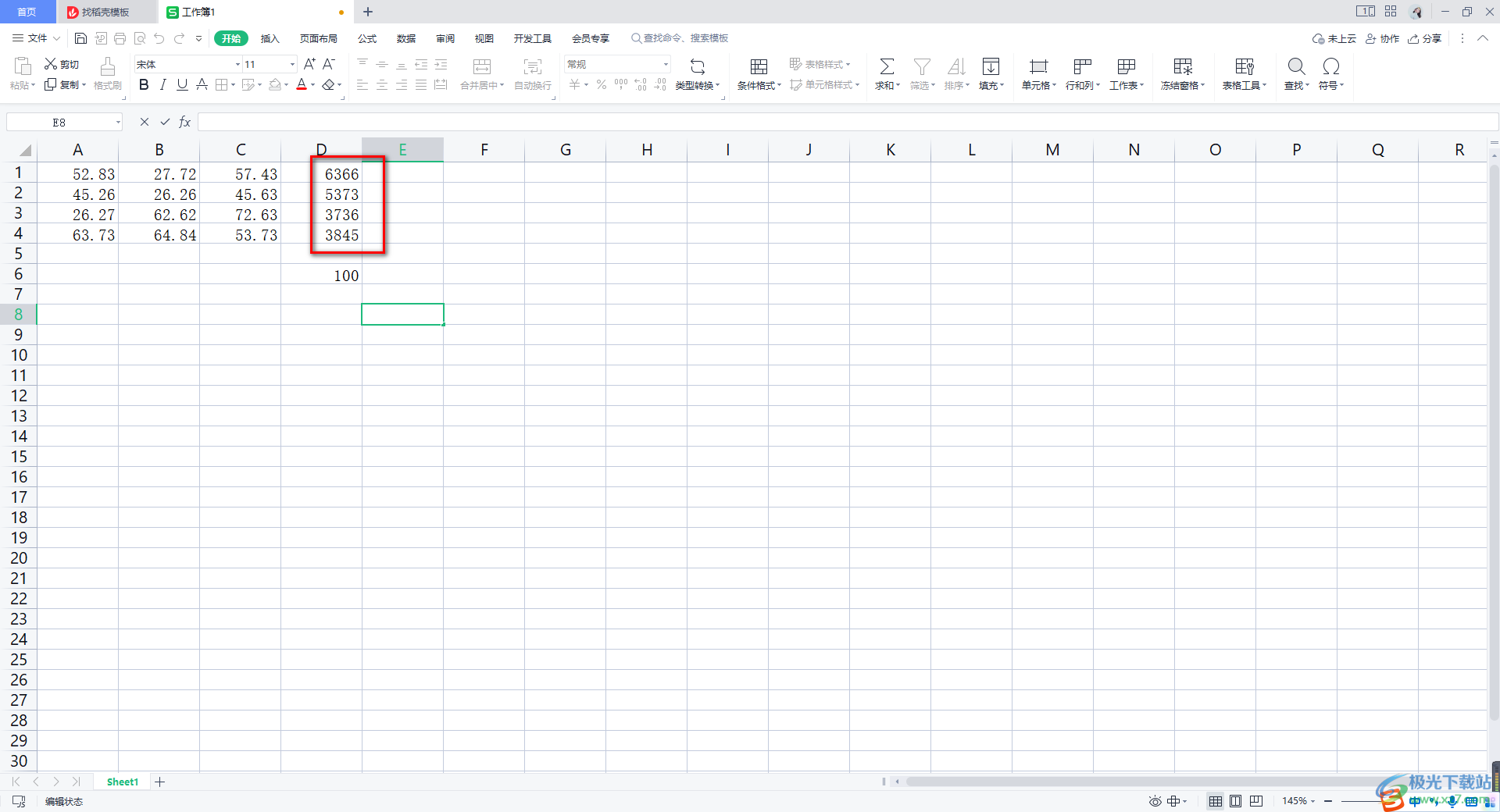Click the Rows and Columns (行和列) icon
1500x812 pixels.
[x=1082, y=67]
